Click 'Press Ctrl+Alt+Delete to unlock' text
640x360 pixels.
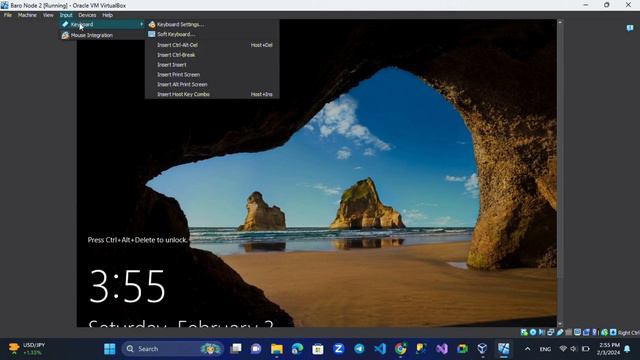pos(138,240)
